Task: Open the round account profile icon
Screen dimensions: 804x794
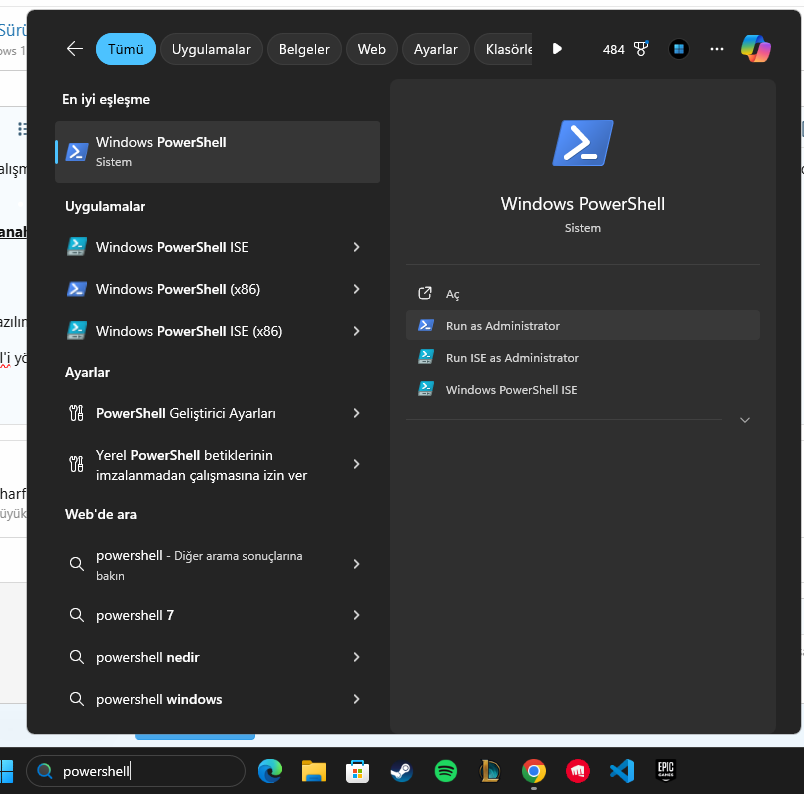Action: pyautogui.click(x=679, y=49)
